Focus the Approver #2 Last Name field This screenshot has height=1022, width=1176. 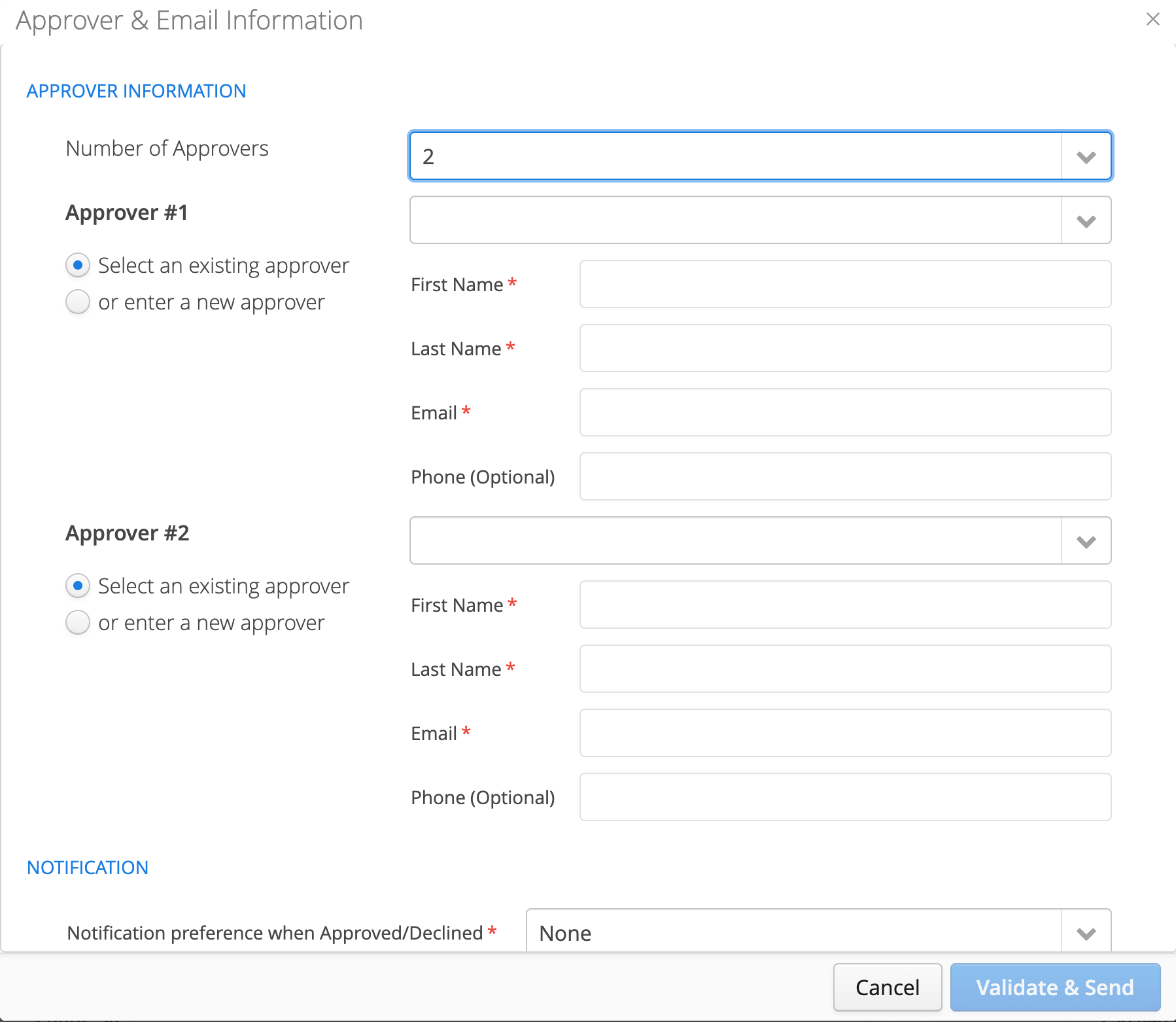pyautogui.click(x=845, y=669)
